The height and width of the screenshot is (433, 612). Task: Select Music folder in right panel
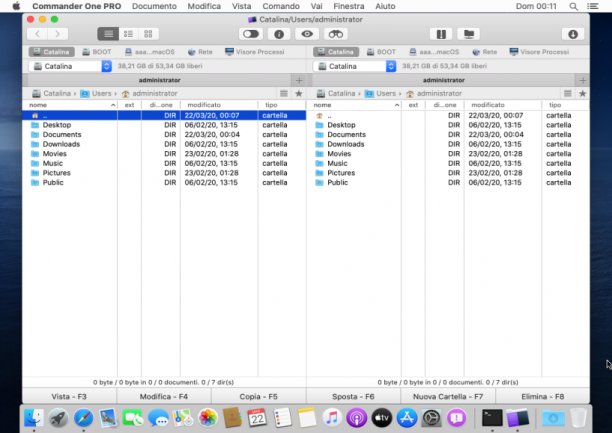[x=448, y=163]
